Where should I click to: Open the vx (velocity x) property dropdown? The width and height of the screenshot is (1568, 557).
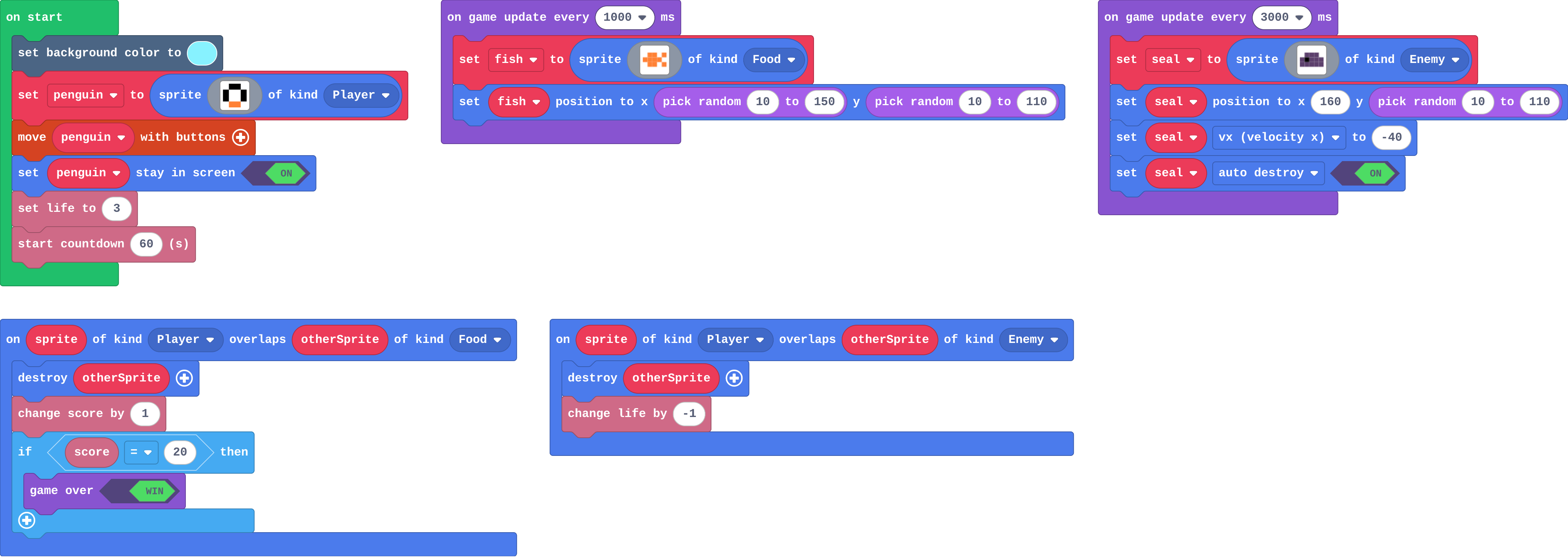click(1279, 137)
